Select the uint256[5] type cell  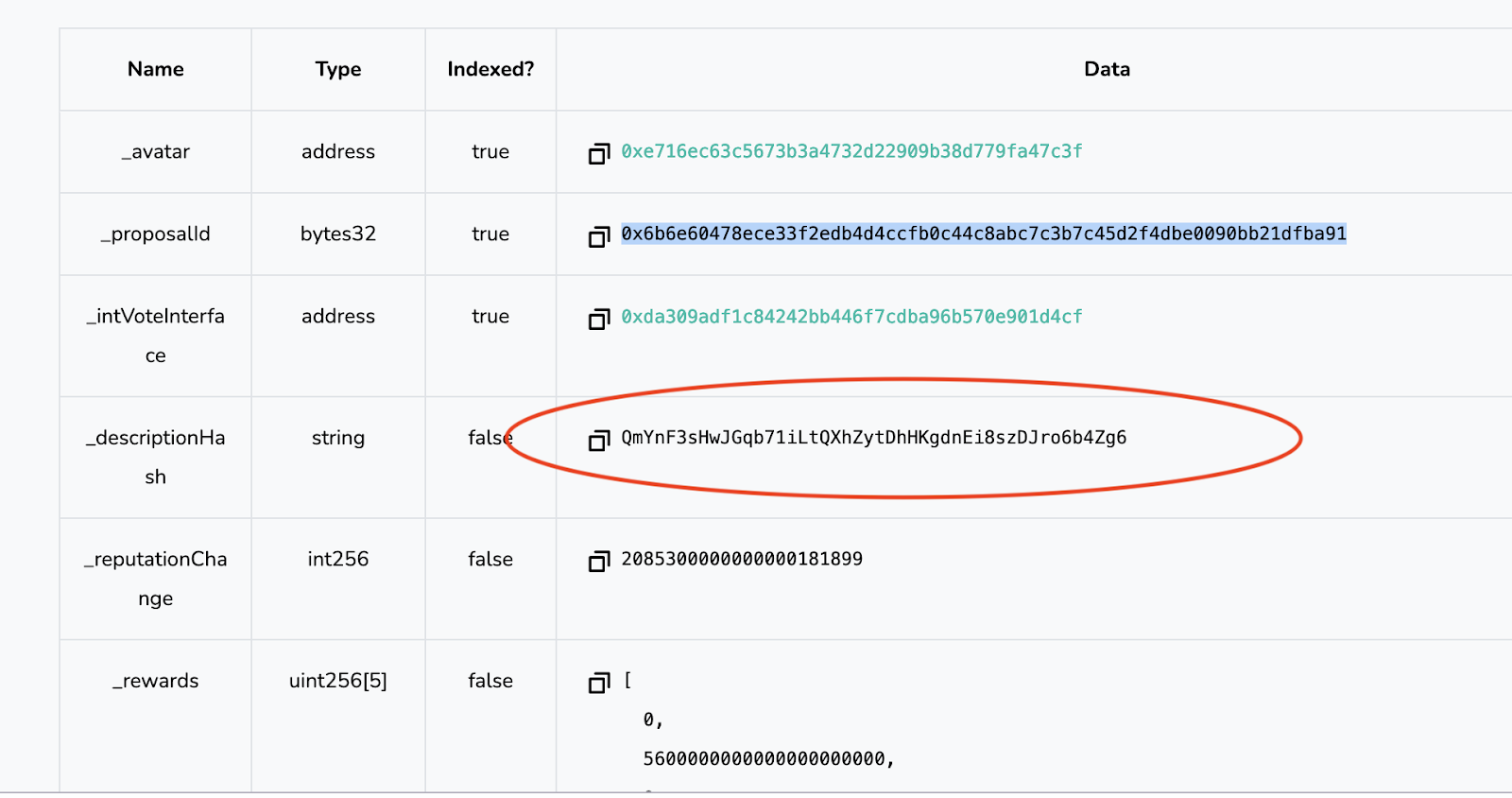coord(338,681)
